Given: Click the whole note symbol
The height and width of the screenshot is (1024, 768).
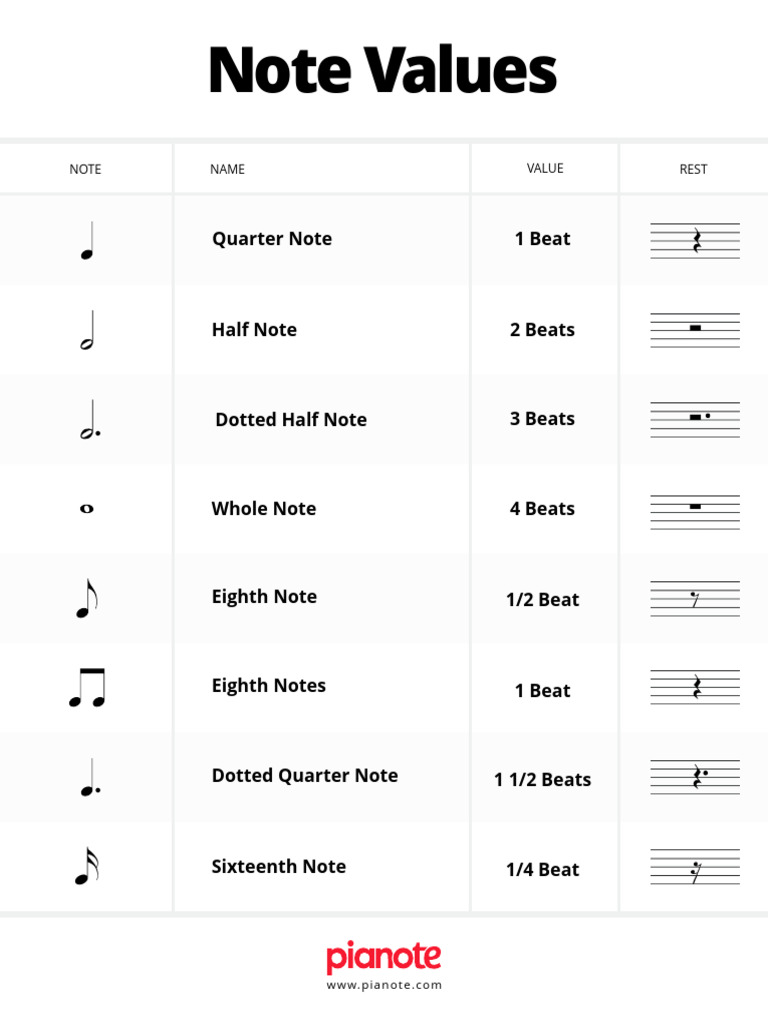Looking at the screenshot, I should click(x=86, y=509).
